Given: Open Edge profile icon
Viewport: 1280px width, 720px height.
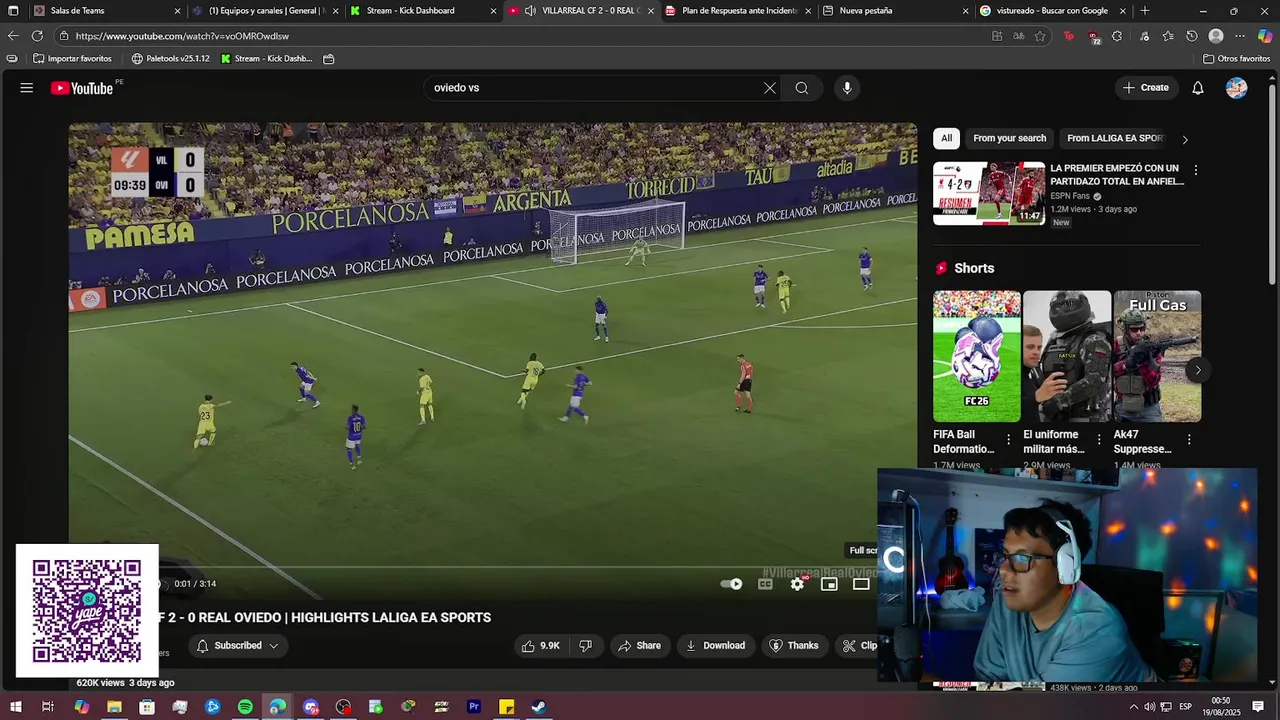Looking at the screenshot, I should [x=1216, y=36].
